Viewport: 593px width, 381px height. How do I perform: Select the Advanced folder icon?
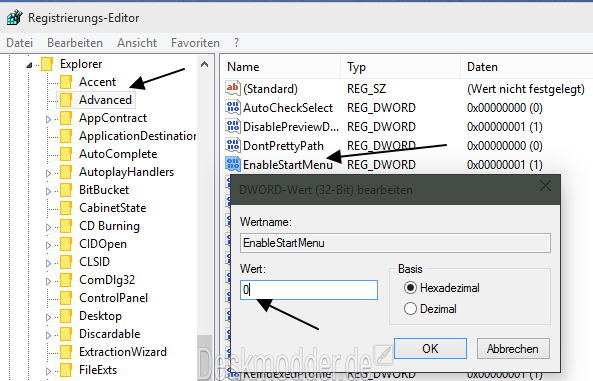pyautogui.click(x=66, y=100)
